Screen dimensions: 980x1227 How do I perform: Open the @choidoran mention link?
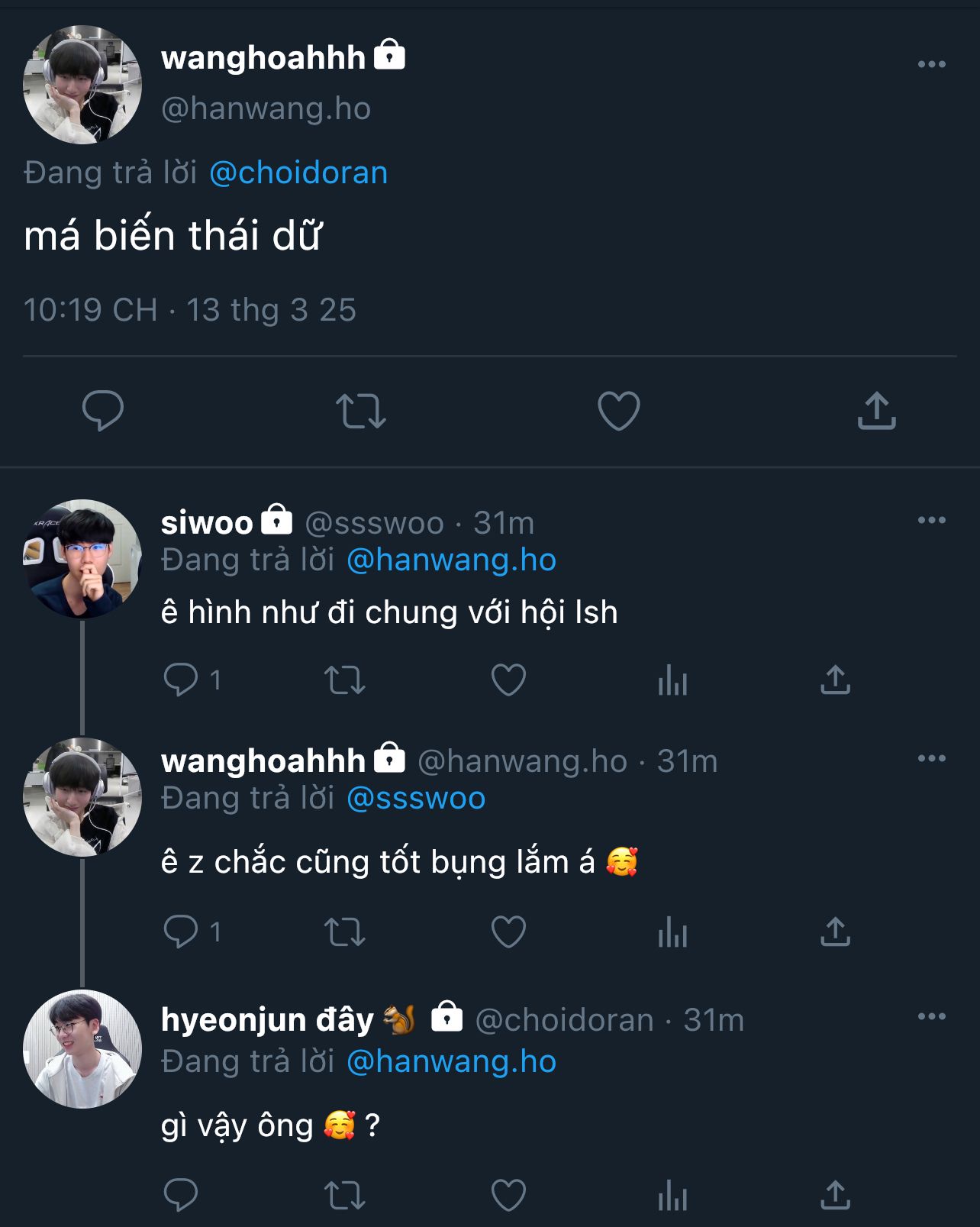[x=298, y=173]
